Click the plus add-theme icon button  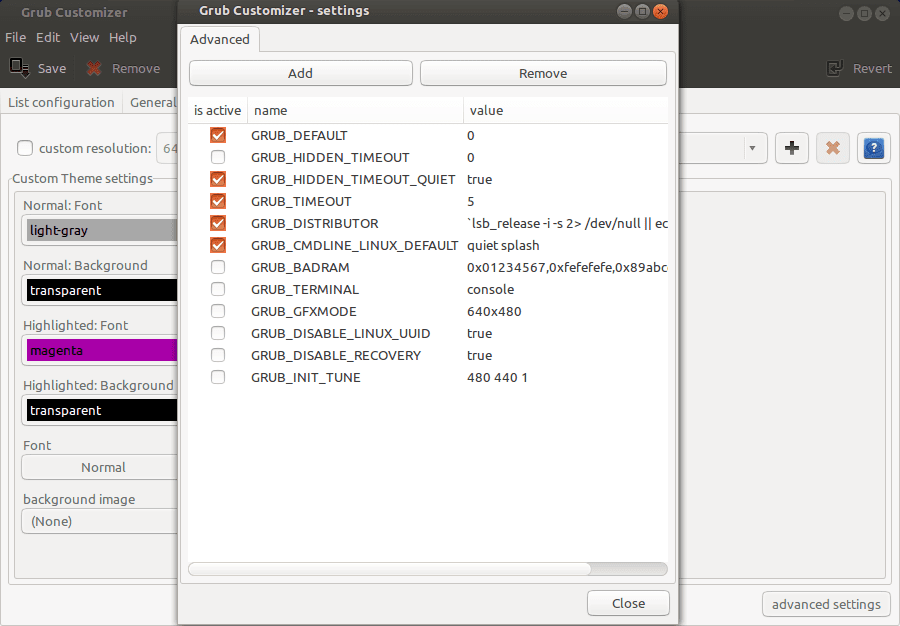(x=792, y=148)
